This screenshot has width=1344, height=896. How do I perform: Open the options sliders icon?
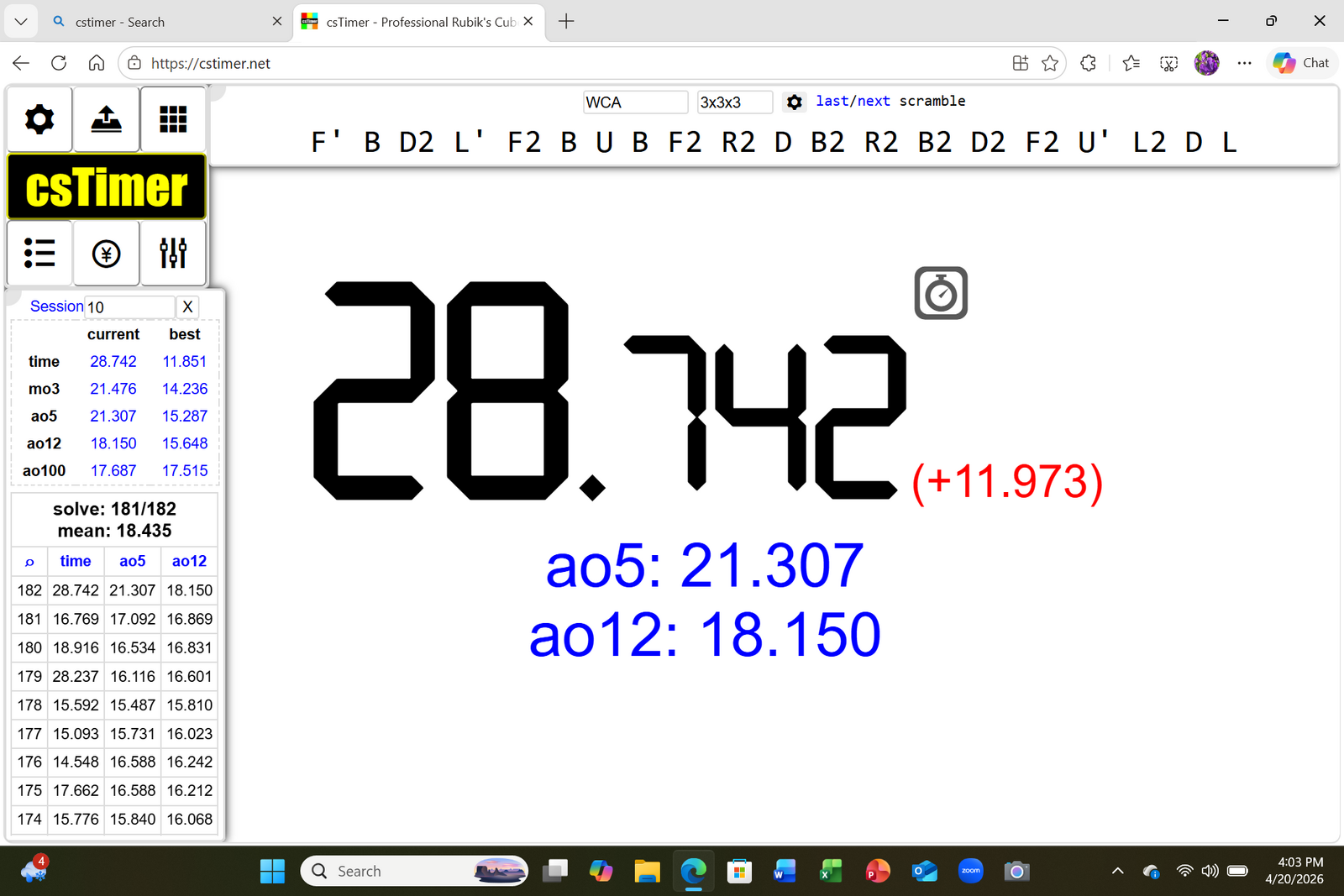pos(173,253)
